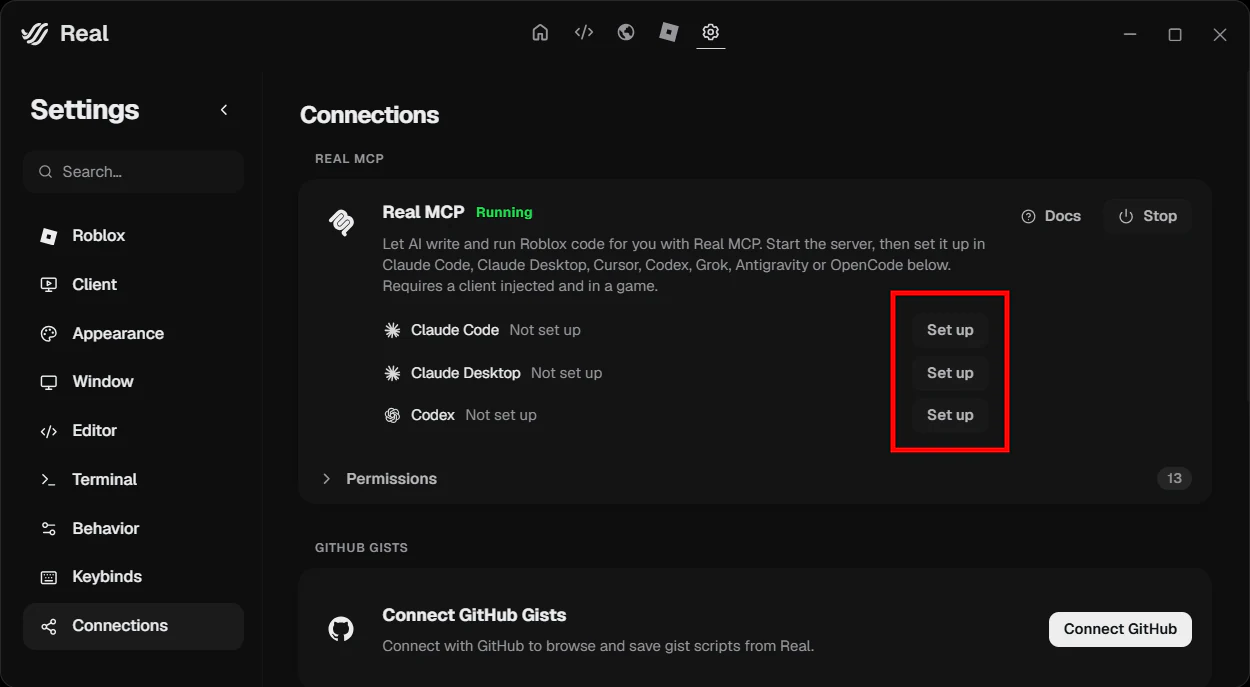
Task: Open the Keybinds settings section
Action: click(x=133, y=577)
